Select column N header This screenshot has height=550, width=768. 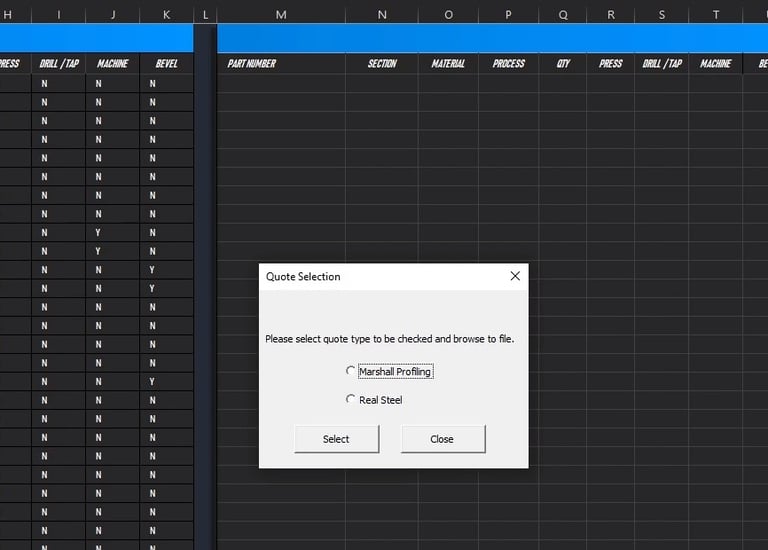[382, 15]
